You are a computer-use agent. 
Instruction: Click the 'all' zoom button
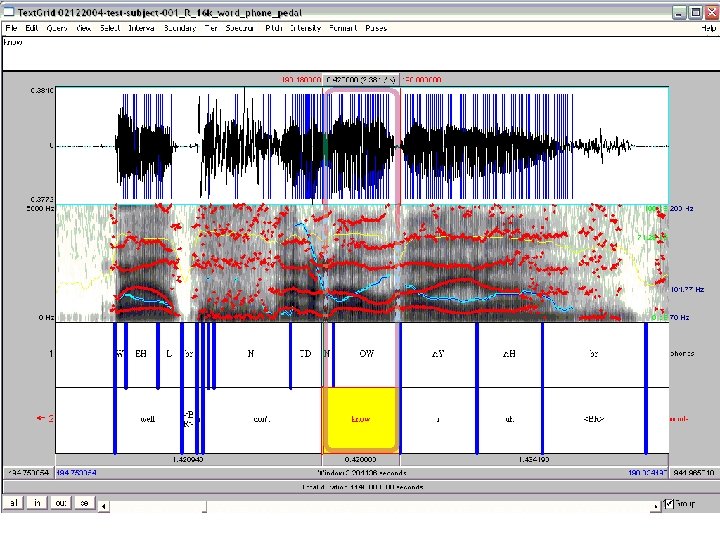pyautogui.click(x=14, y=503)
